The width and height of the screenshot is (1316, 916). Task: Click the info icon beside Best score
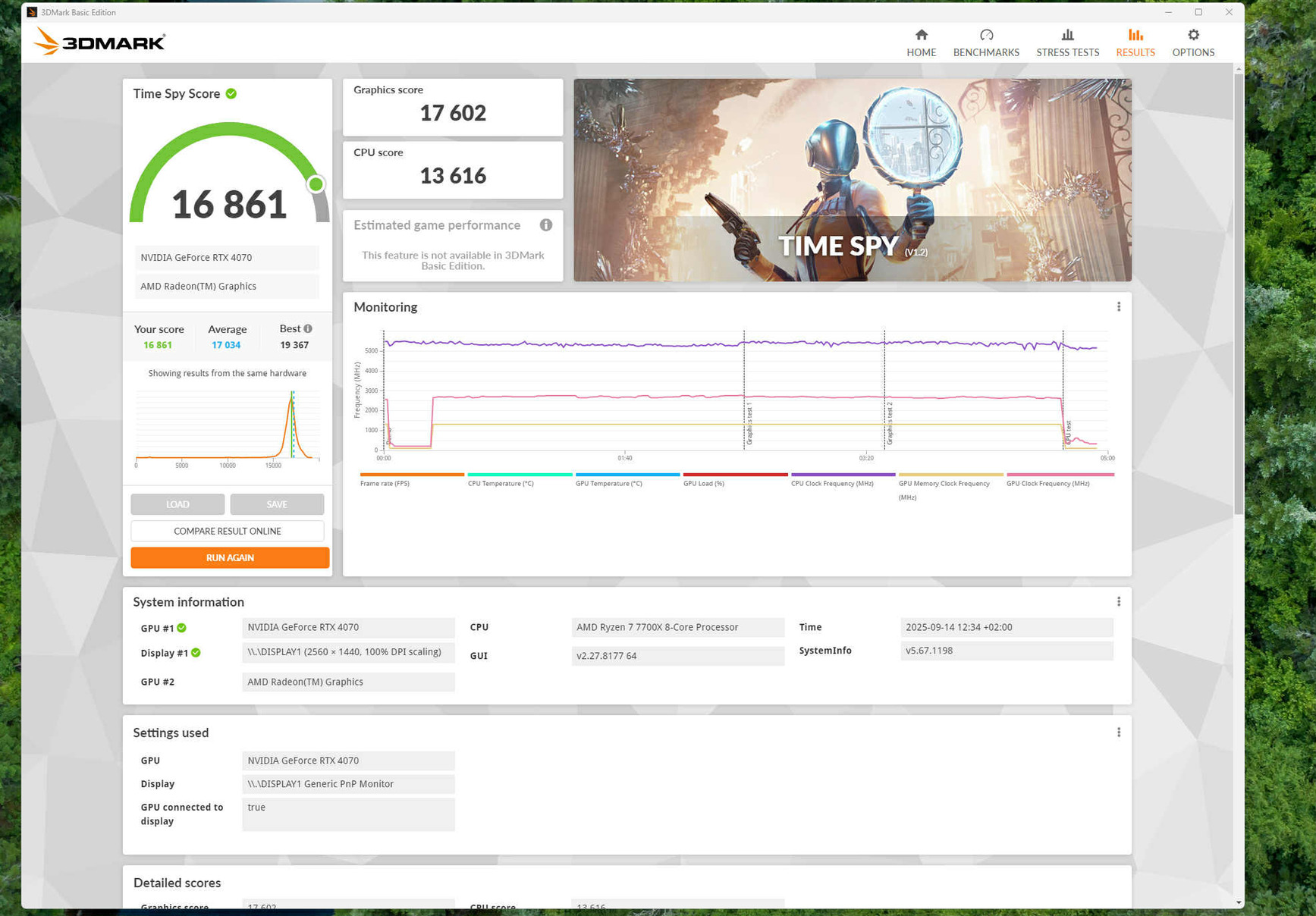point(308,328)
